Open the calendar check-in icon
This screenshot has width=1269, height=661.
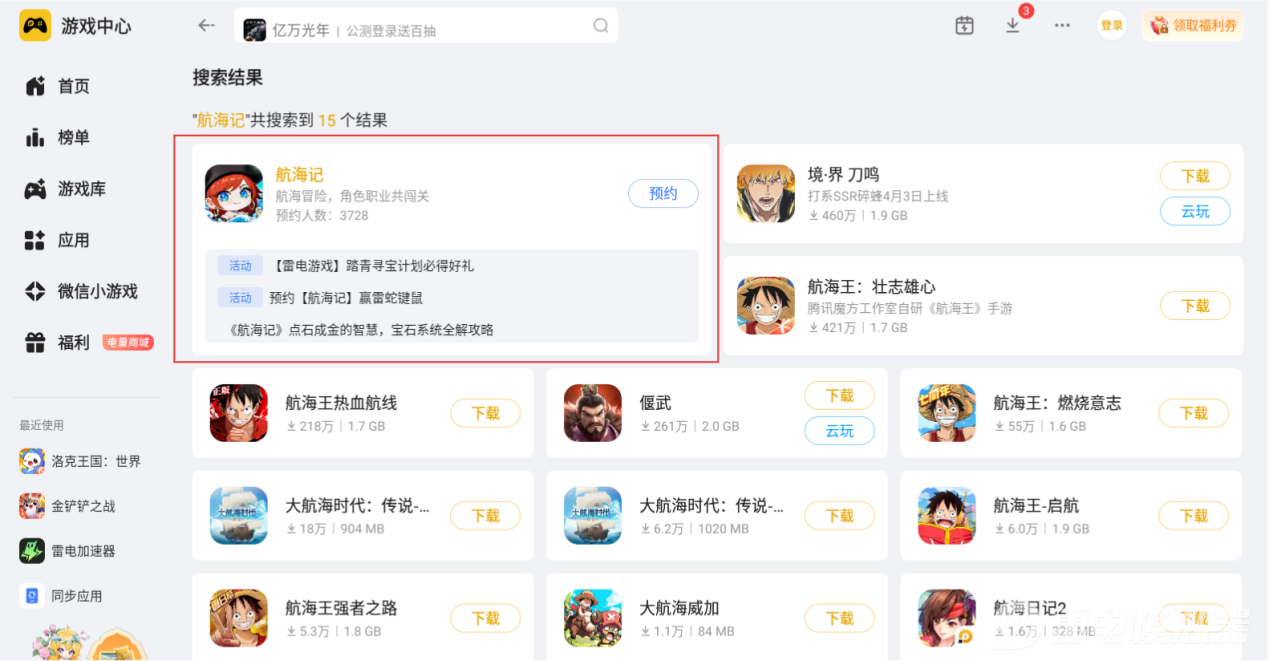[964, 26]
